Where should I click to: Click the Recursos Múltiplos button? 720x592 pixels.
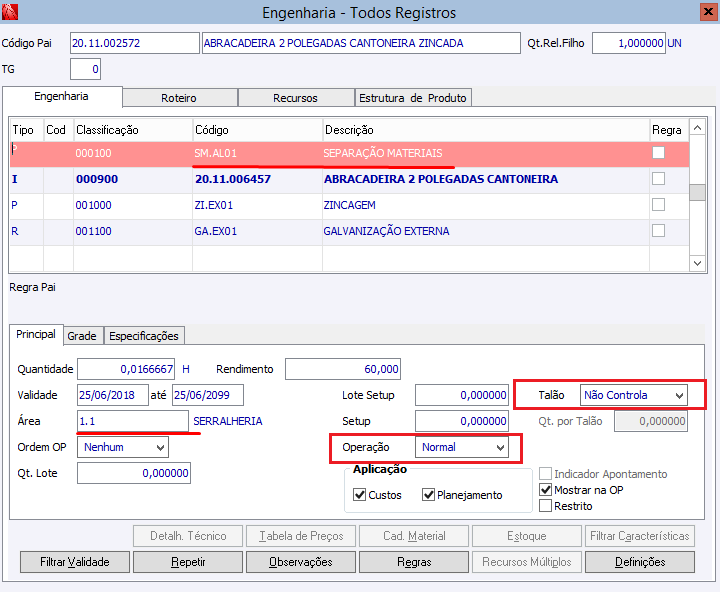[x=527, y=562]
